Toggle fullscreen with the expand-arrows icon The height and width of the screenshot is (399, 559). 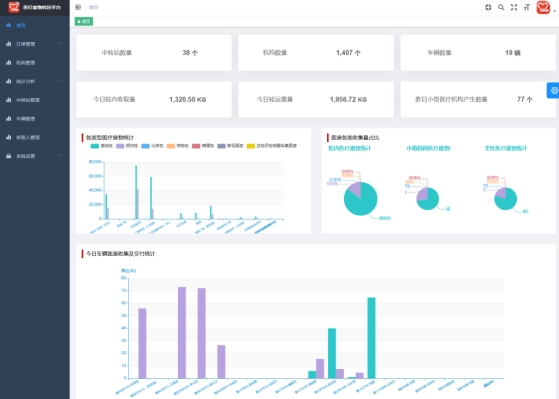[x=514, y=7]
